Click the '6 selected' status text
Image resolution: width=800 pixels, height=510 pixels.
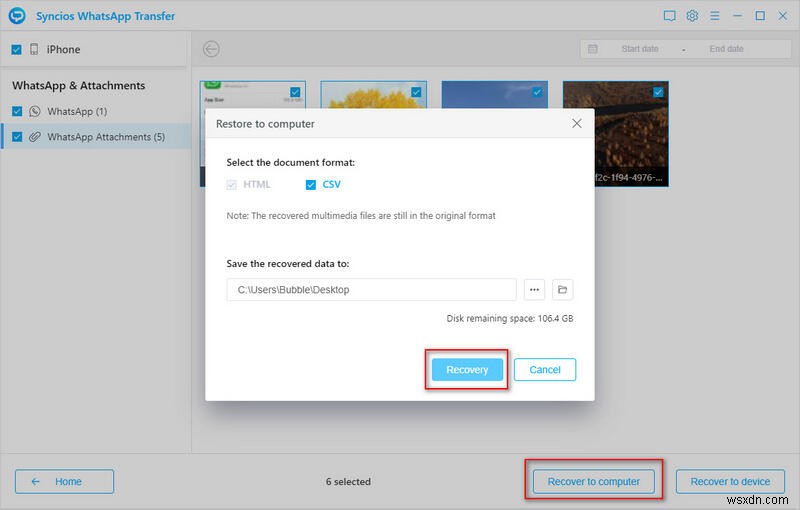click(x=348, y=481)
